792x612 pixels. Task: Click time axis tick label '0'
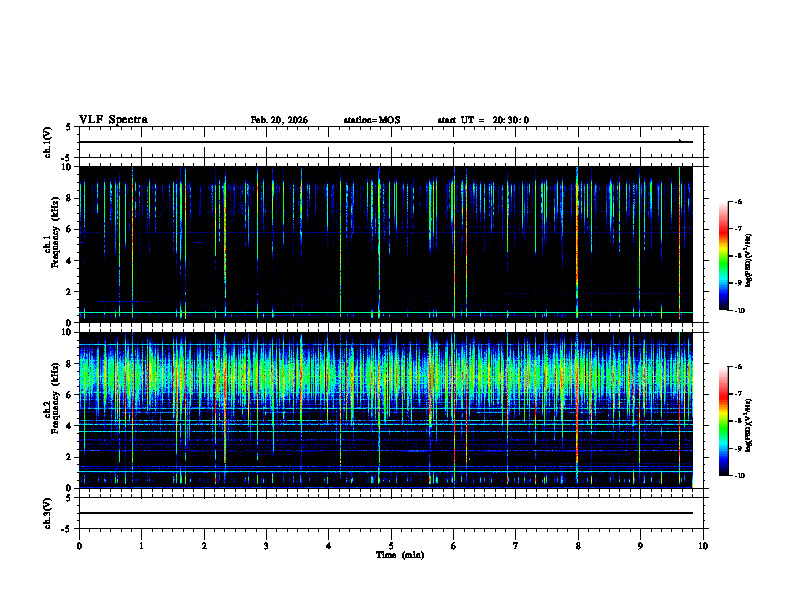click(x=79, y=546)
